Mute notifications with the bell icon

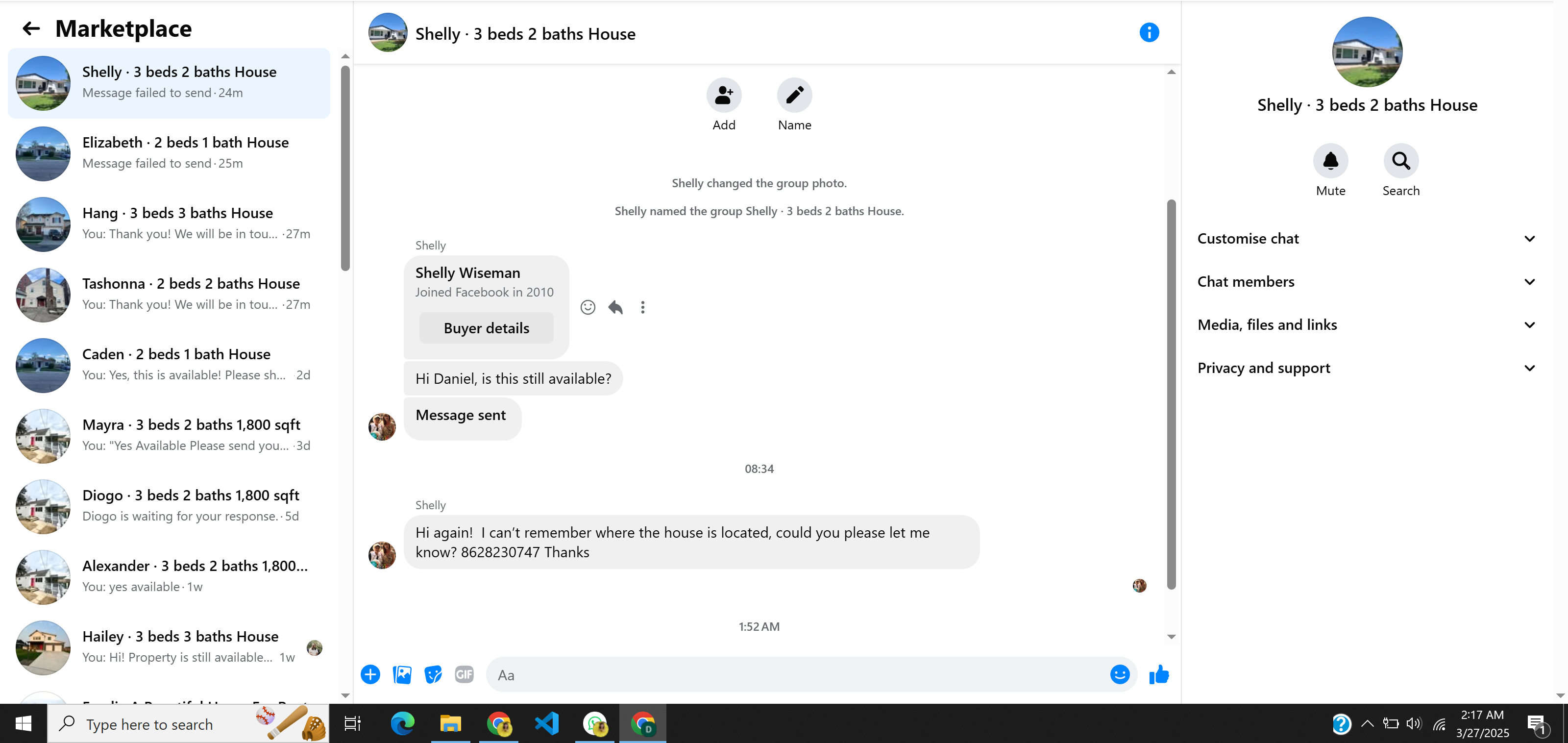(1331, 161)
